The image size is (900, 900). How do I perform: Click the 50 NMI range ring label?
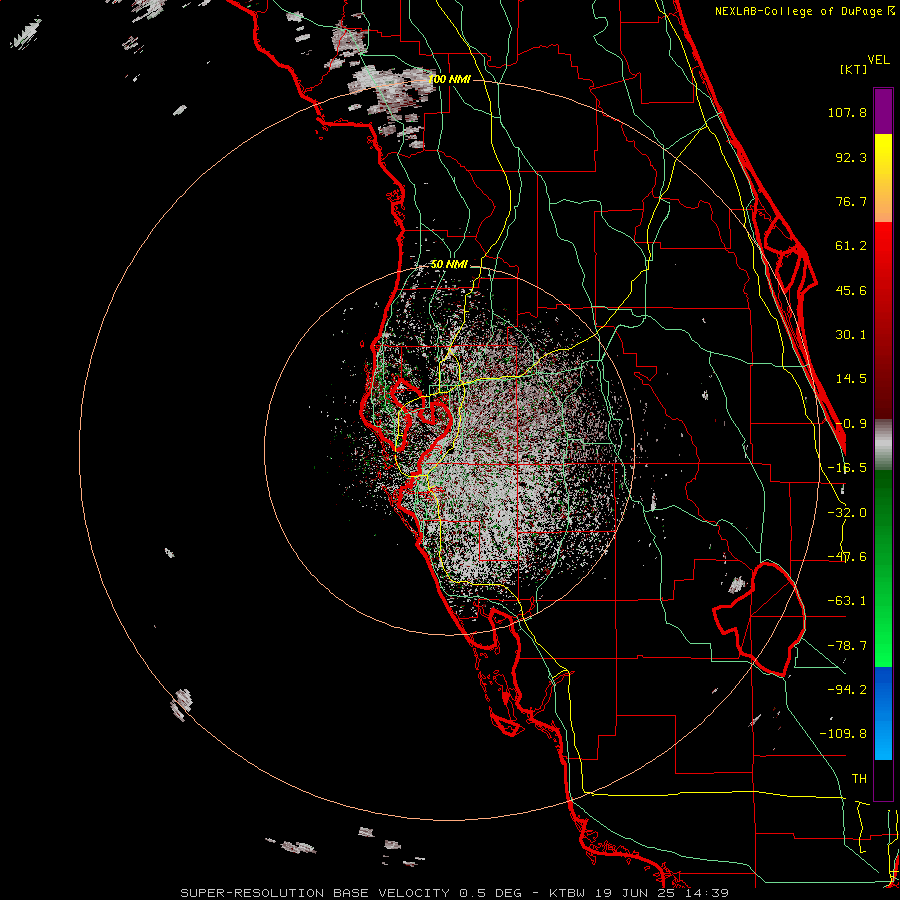(449, 265)
